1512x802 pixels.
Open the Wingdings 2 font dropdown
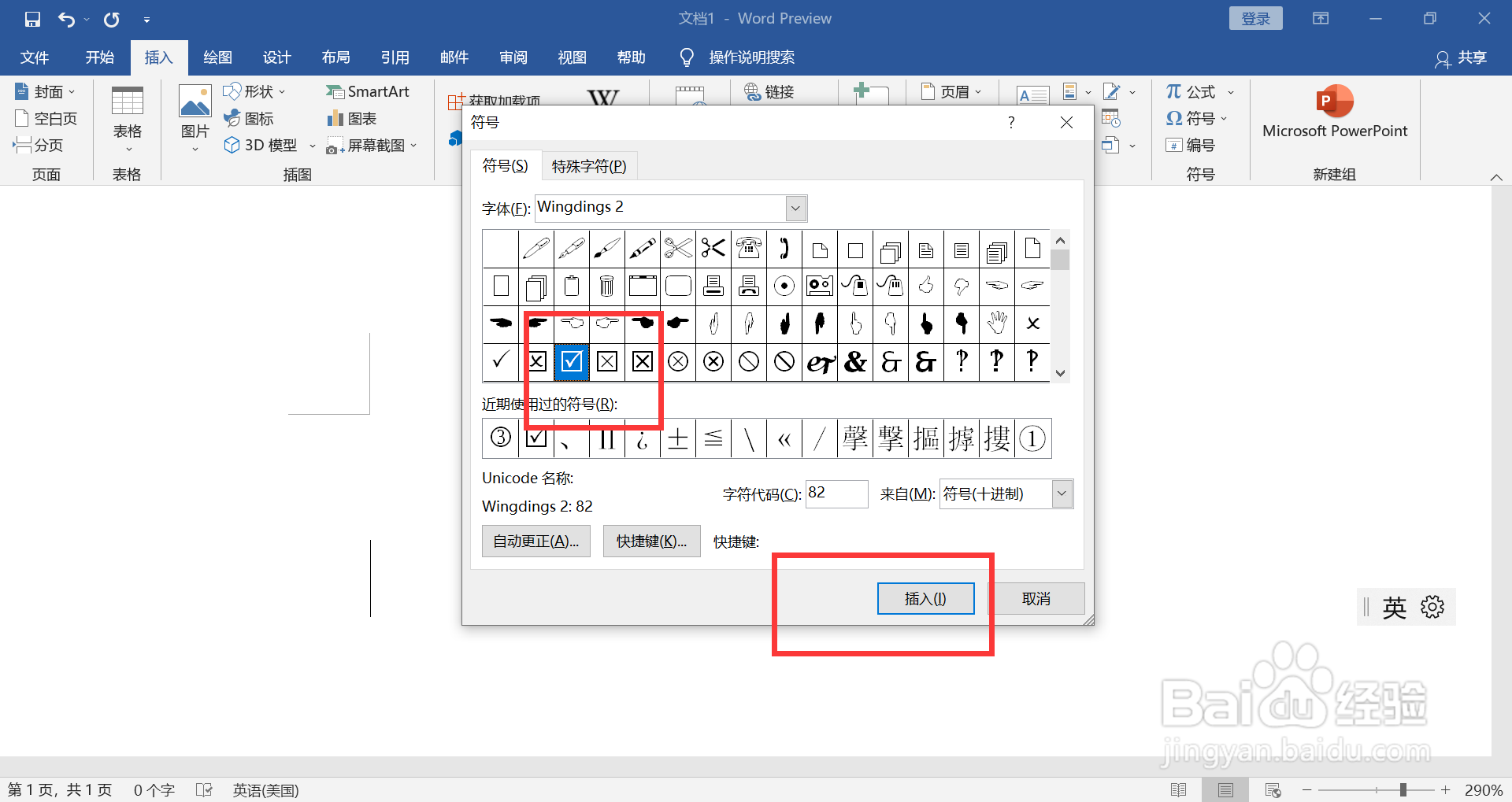[795, 208]
